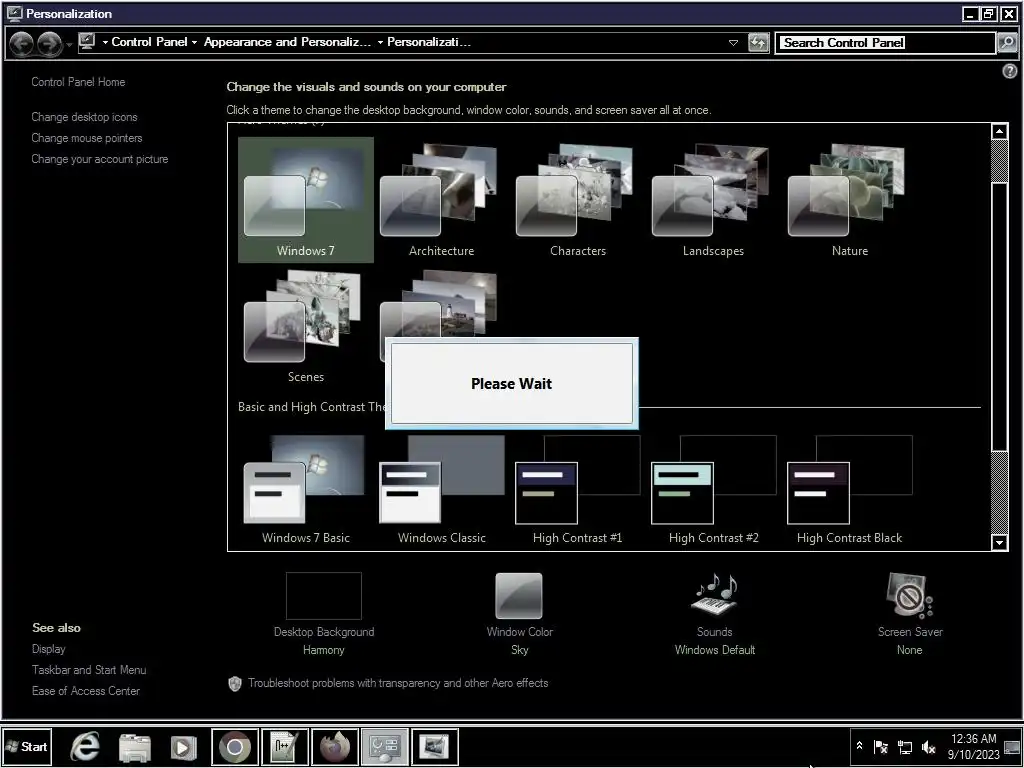Select the High Contrast Black theme
Screen dimensions: 1024x768
[849, 490]
